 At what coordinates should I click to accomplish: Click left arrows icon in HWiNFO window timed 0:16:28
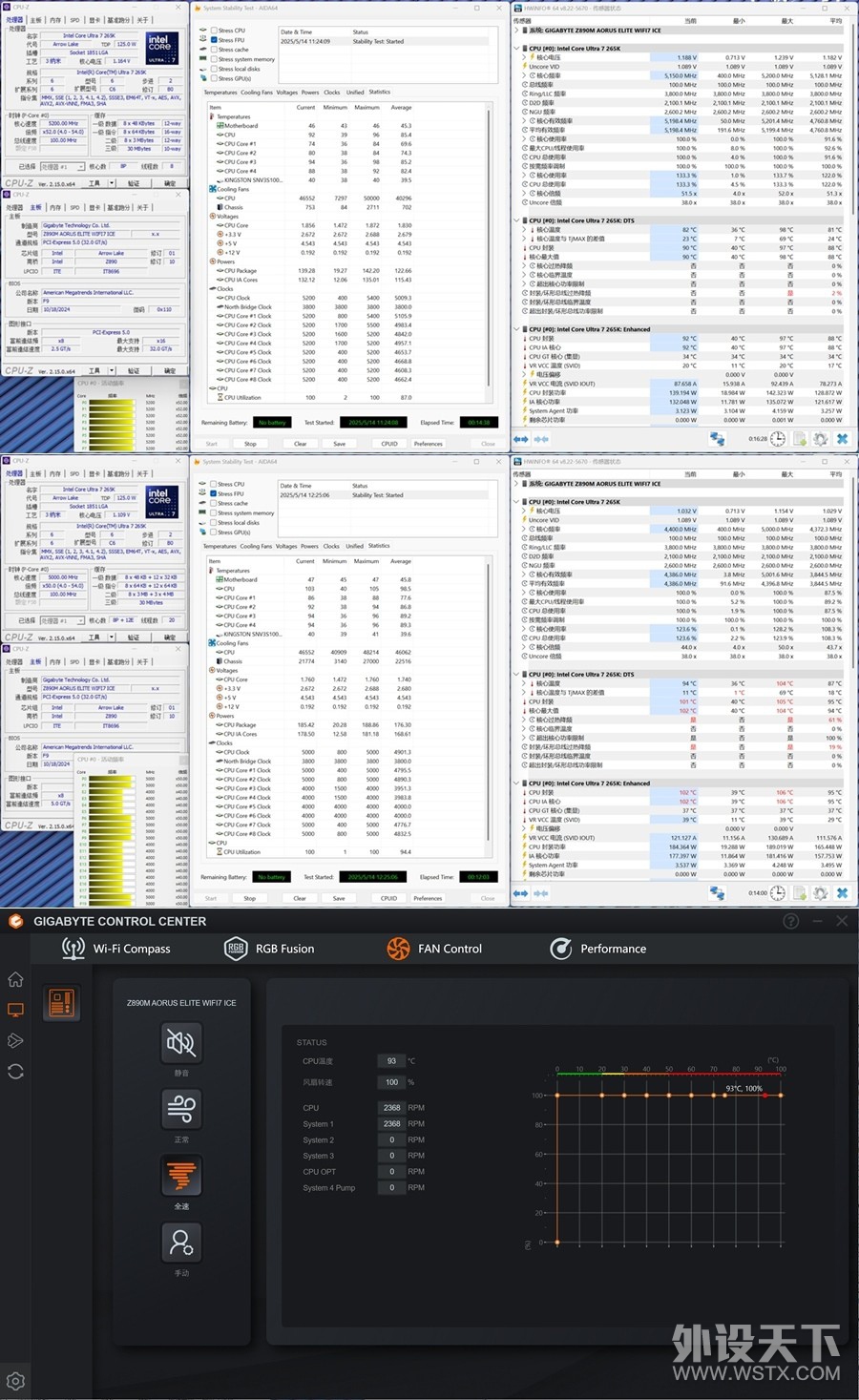[521, 439]
